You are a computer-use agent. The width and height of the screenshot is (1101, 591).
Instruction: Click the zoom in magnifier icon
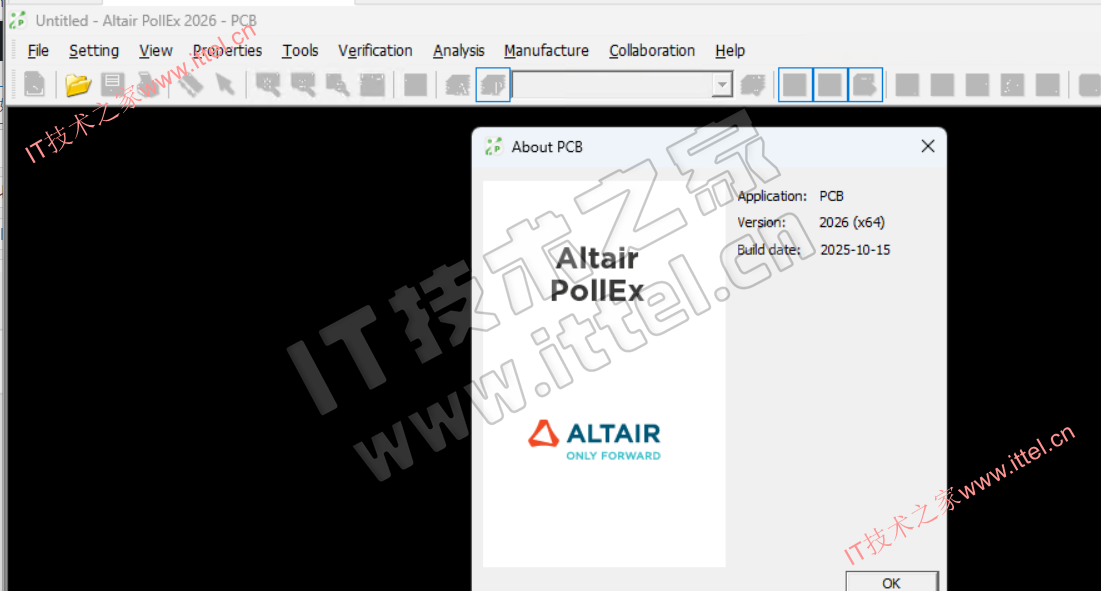pos(267,85)
